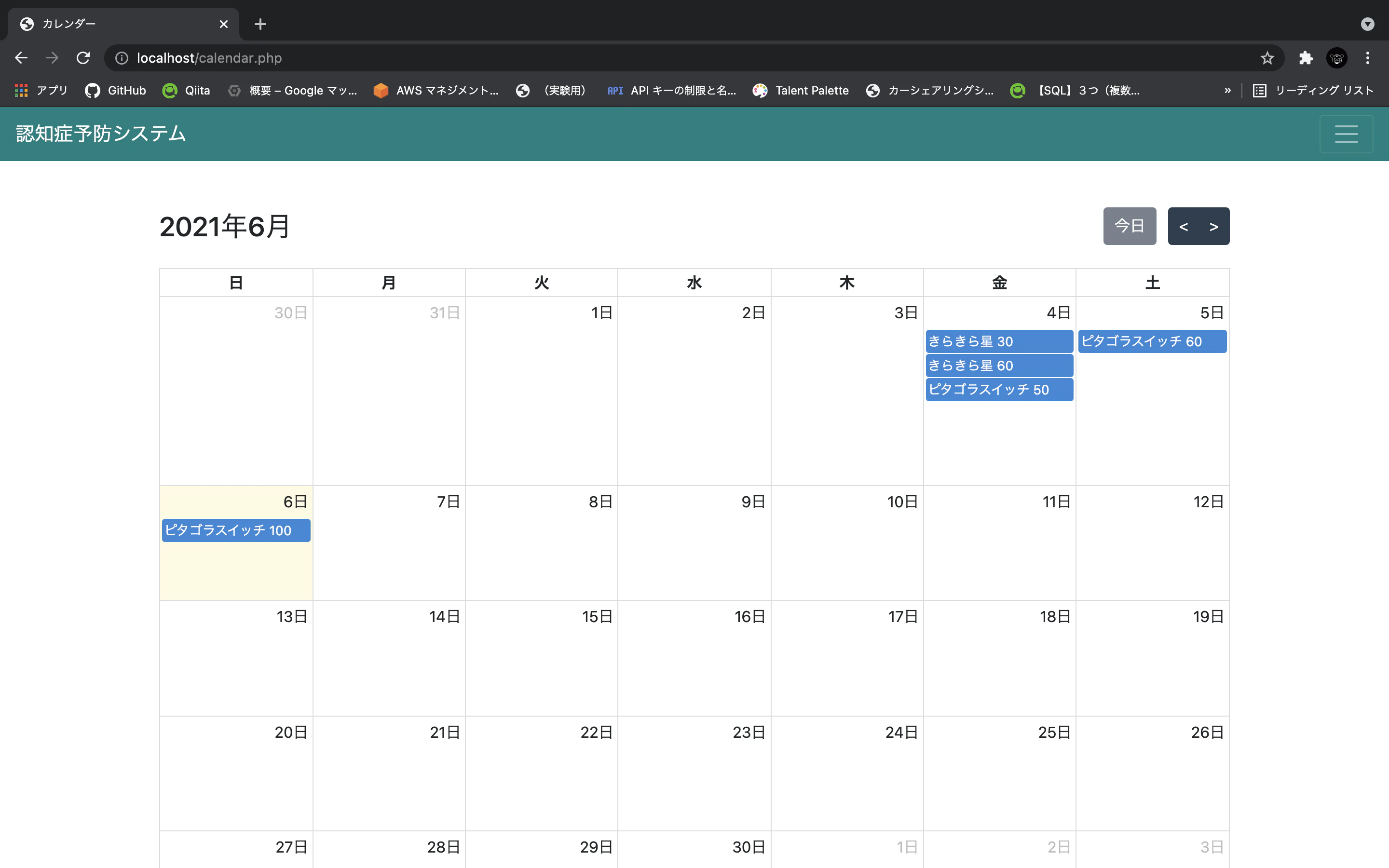1389x868 pixels.
Task: Open the tab search dropdown arrow
Action: tap(1368, 24)
